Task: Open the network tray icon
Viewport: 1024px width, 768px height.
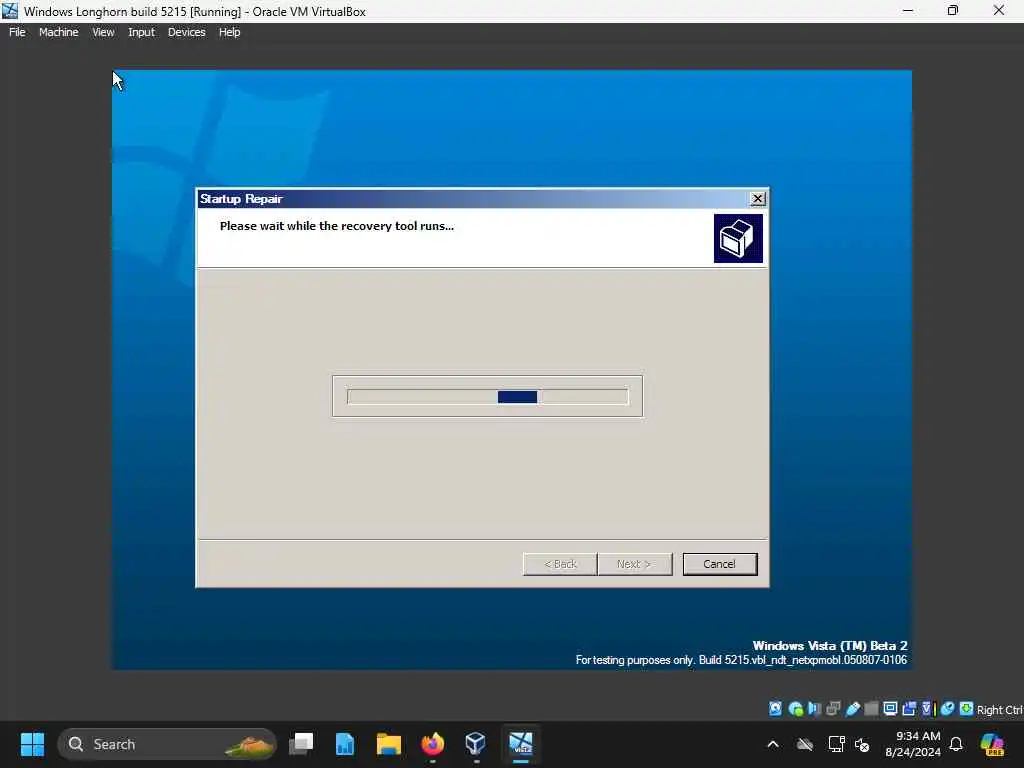Action: [836, 744]
